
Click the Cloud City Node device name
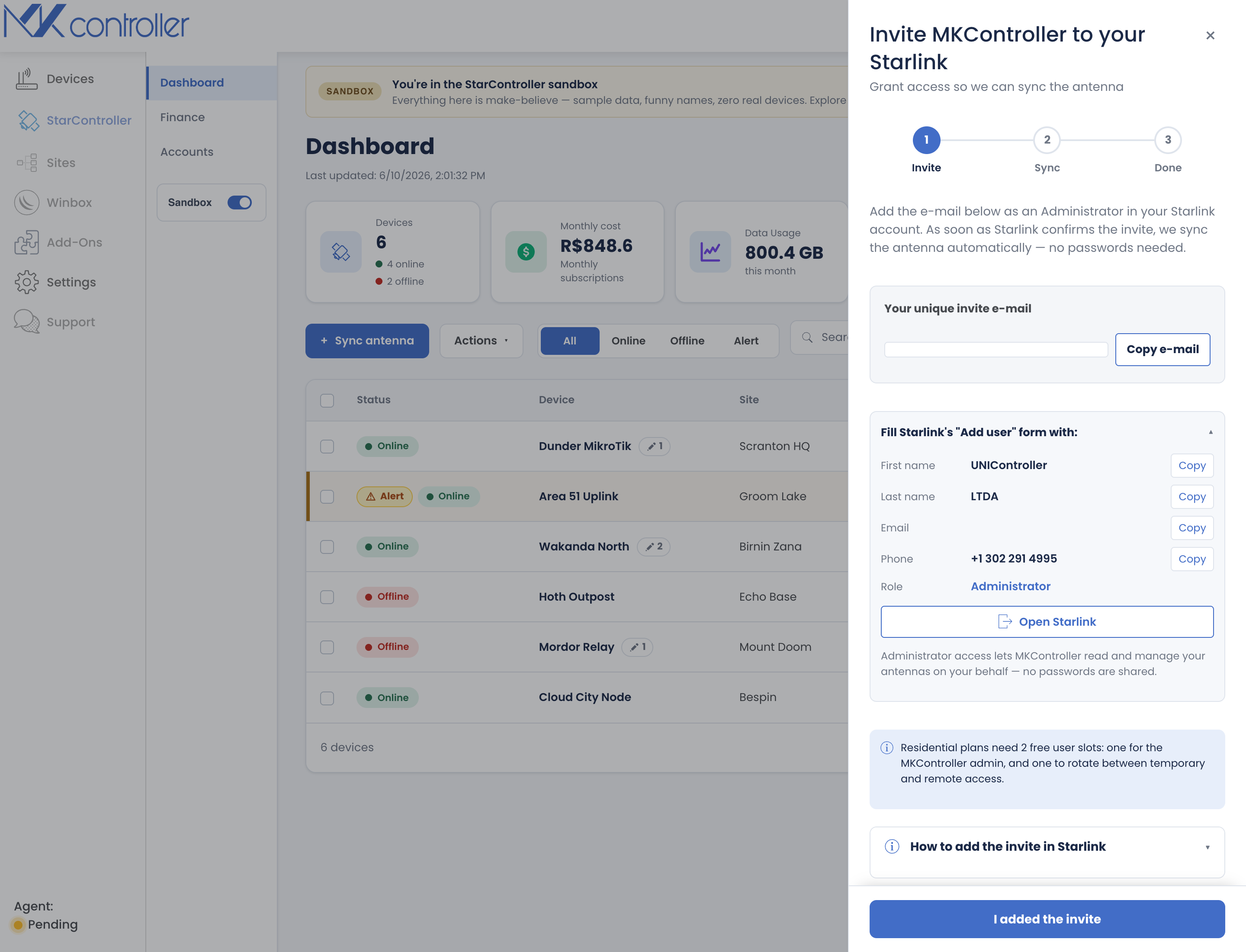point(585,697)
